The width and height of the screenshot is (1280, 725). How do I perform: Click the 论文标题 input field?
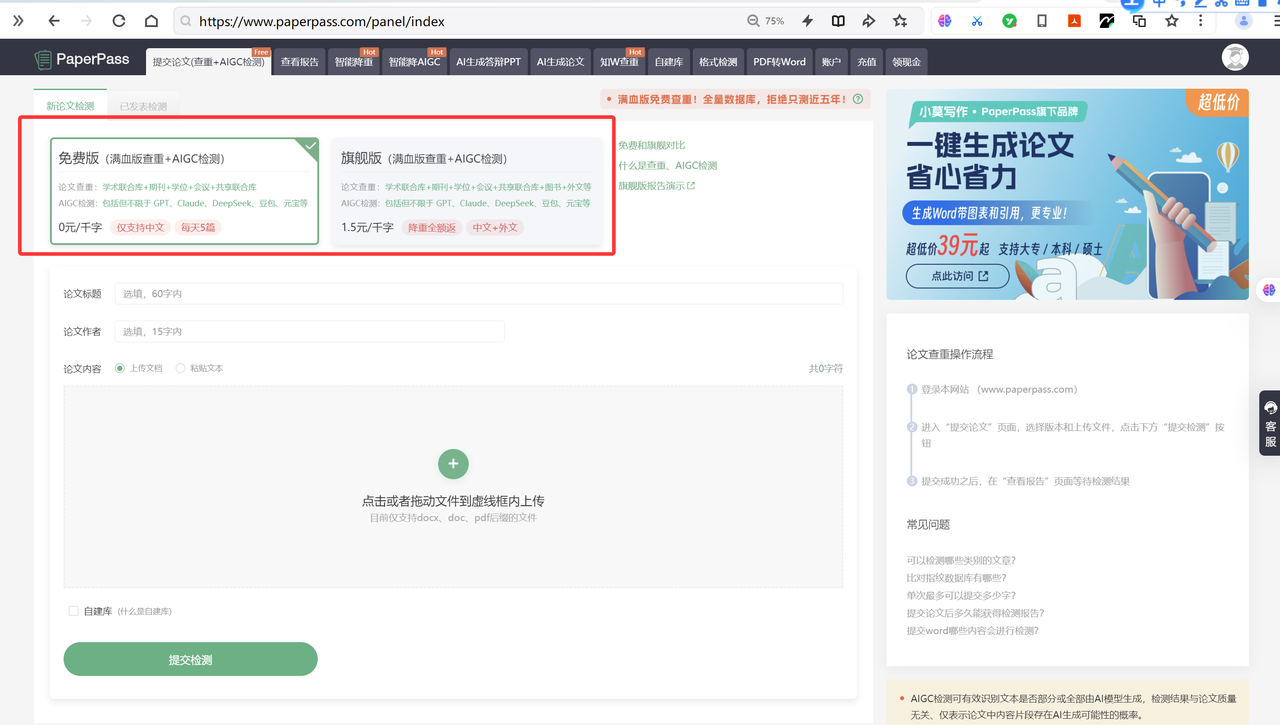479,294
